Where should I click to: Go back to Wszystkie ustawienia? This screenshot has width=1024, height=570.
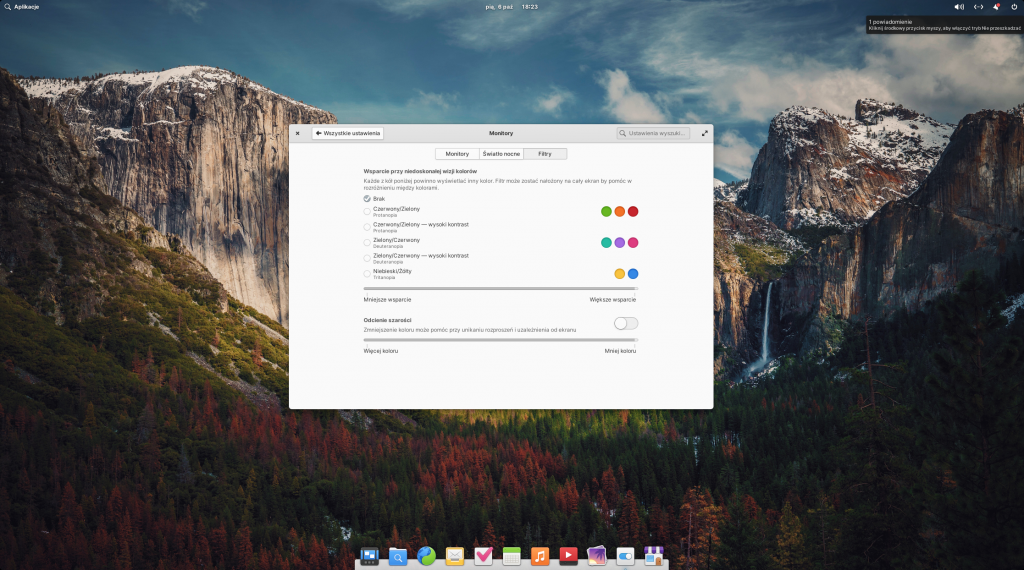347,133
